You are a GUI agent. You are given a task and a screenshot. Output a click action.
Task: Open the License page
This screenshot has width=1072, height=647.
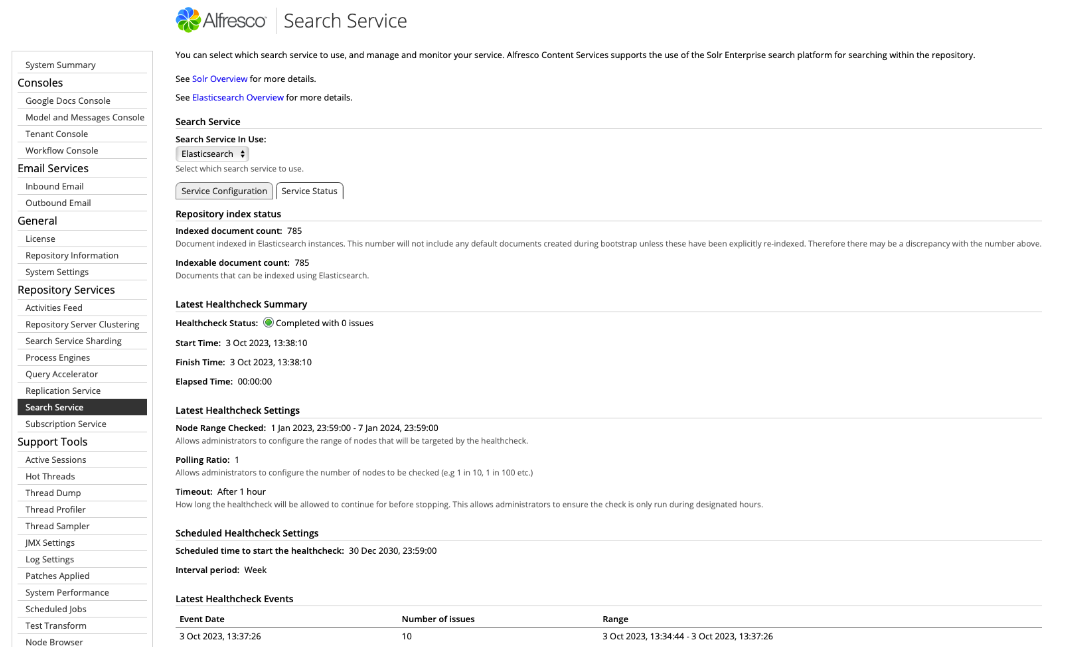[41, 239]
